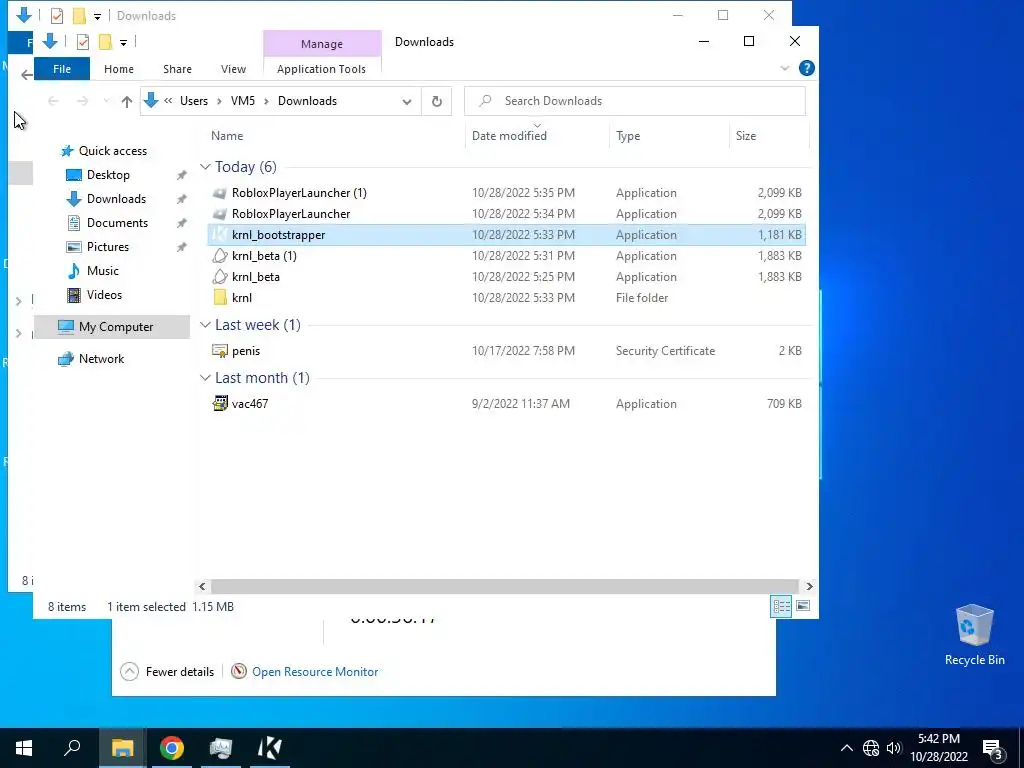Click Quick access star item

112,151
